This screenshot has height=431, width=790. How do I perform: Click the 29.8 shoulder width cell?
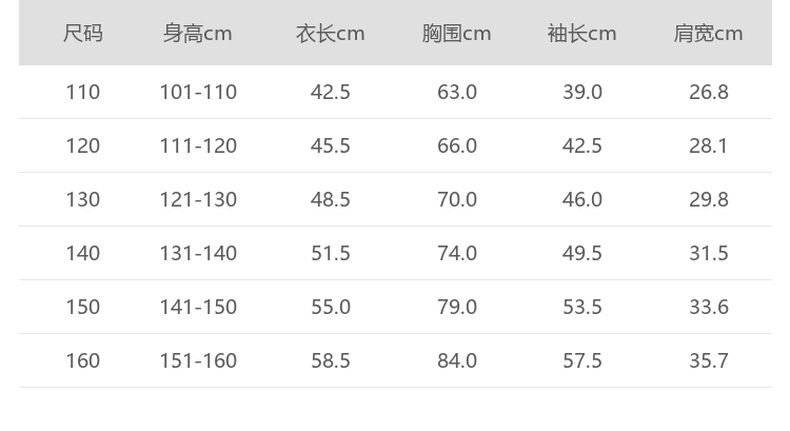[708, 200]
